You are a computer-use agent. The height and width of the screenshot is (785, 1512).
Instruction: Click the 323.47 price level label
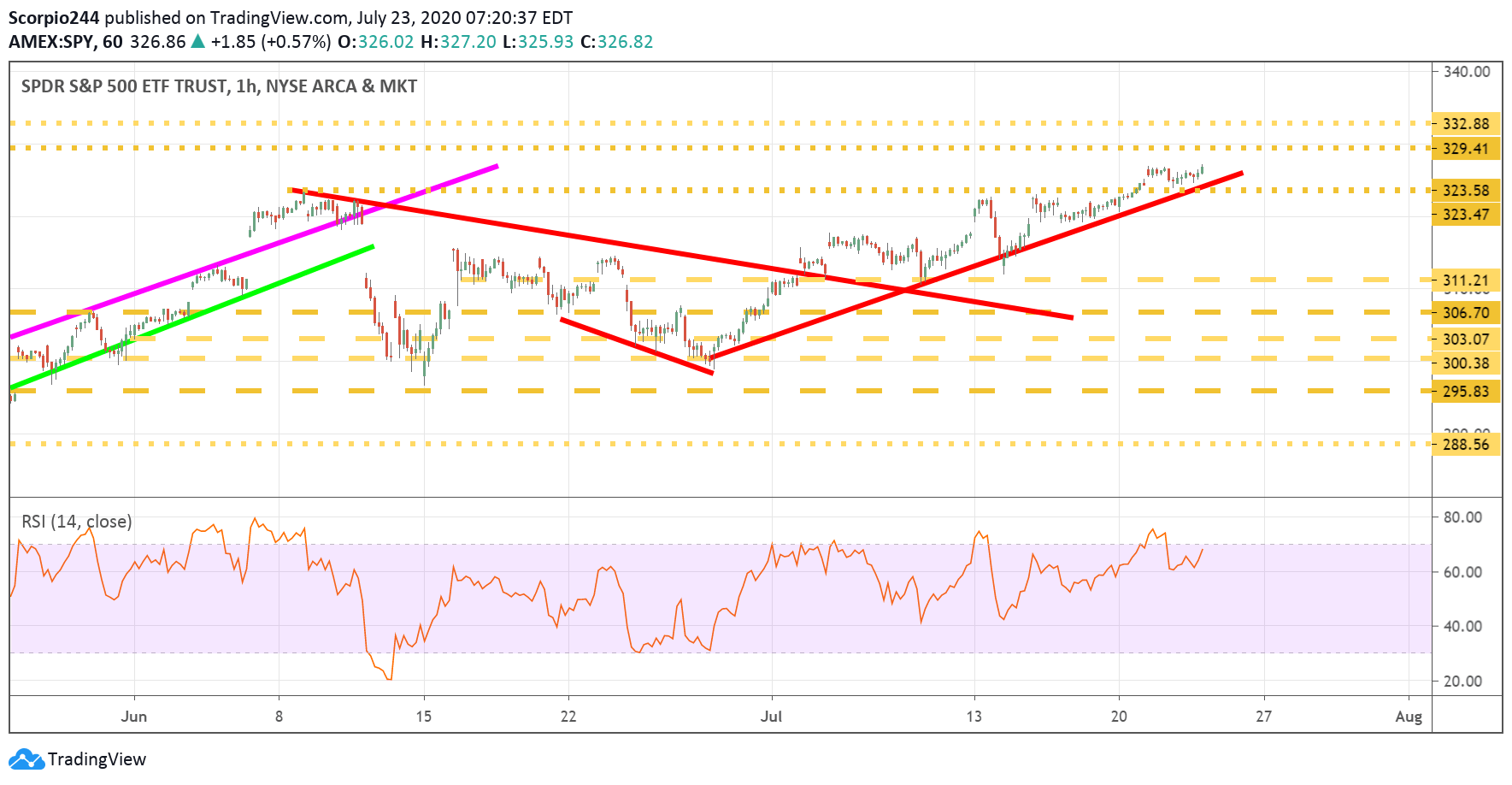(1466, 215)
